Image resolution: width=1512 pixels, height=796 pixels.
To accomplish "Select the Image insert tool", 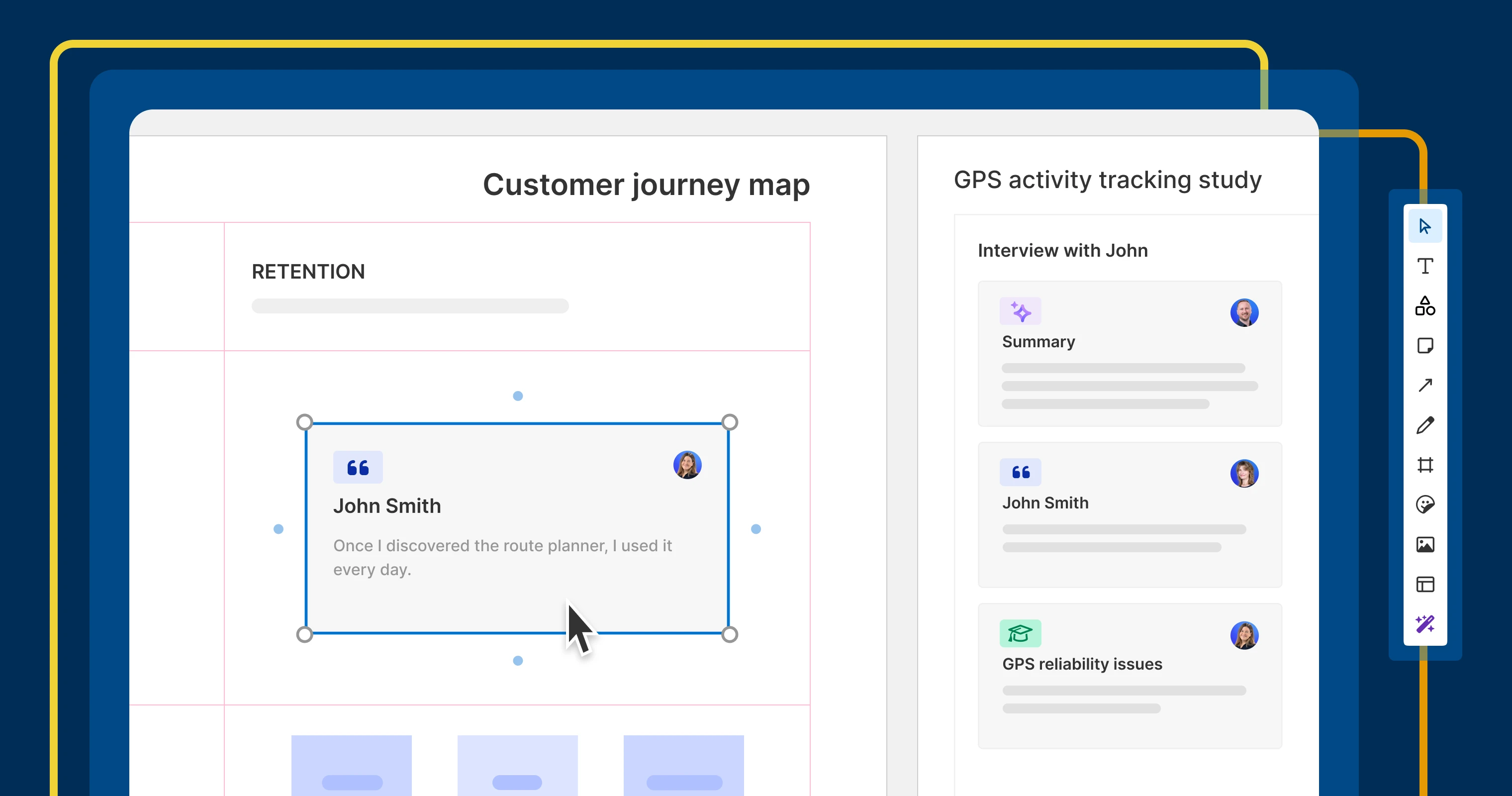I will pyautogui.click(x=1424, y=544).
